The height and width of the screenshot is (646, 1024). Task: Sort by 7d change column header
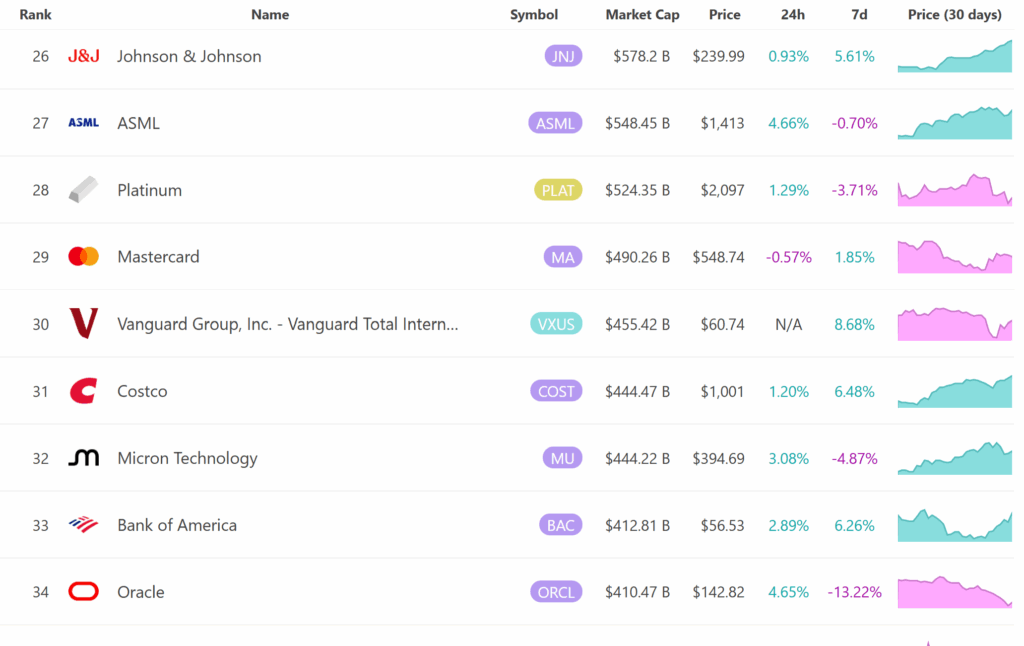tap(859, 15)
